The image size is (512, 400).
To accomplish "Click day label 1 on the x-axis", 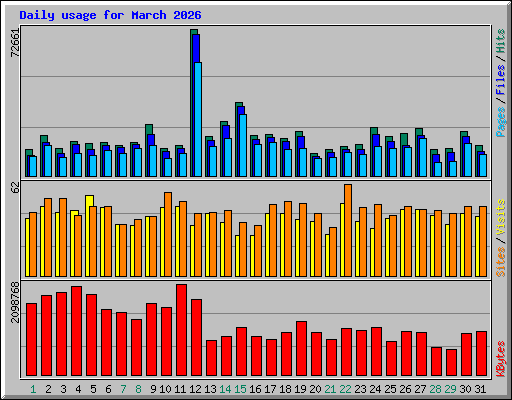I will coord(33,389).
